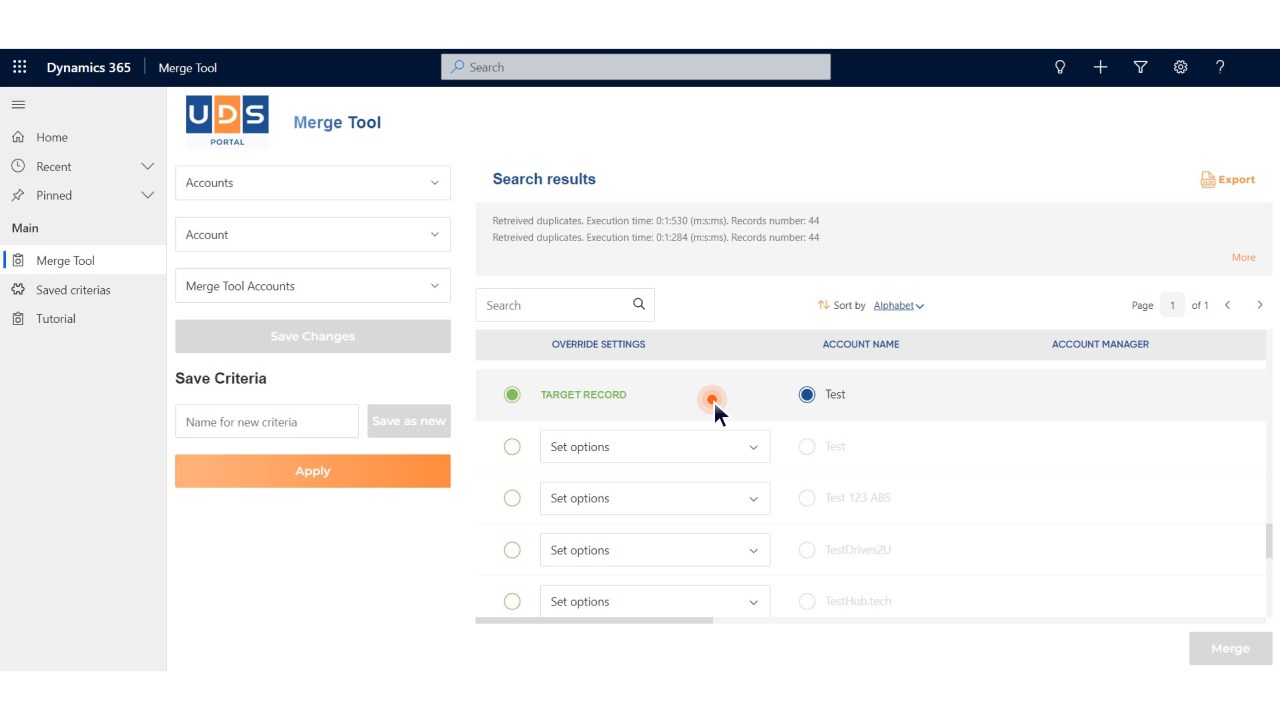Focus the Name for new criteria field

click(267, 421)
